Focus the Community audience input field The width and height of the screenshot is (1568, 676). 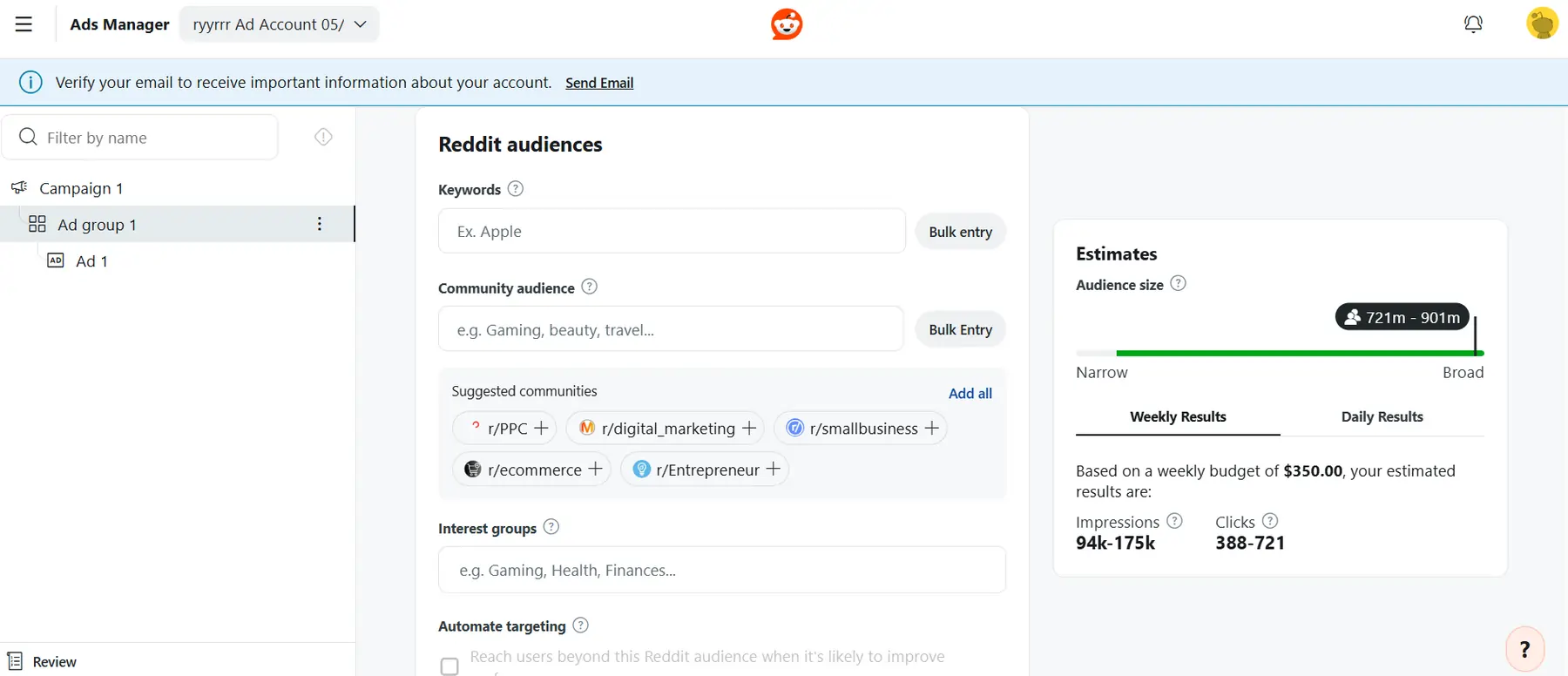point(671,329)
